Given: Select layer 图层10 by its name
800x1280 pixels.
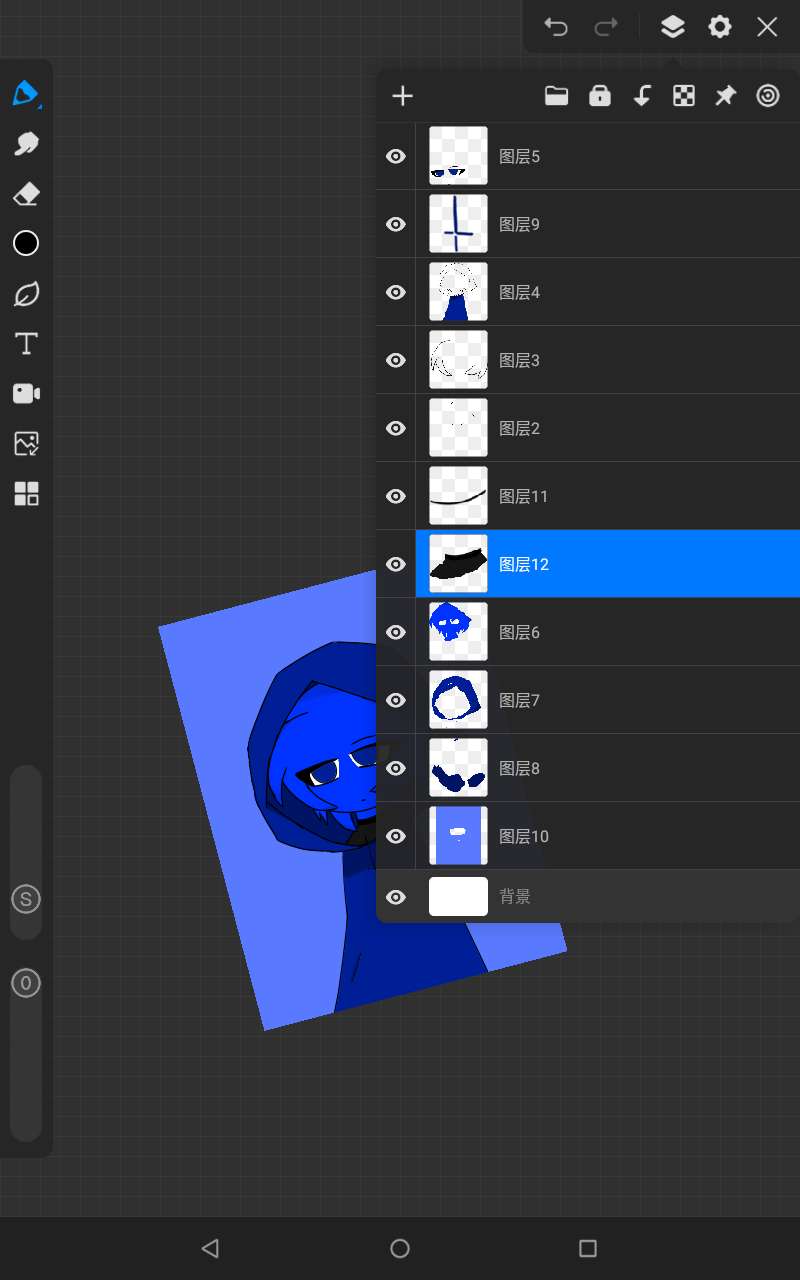Looking at the screenshot, I should tap(524, 836).
